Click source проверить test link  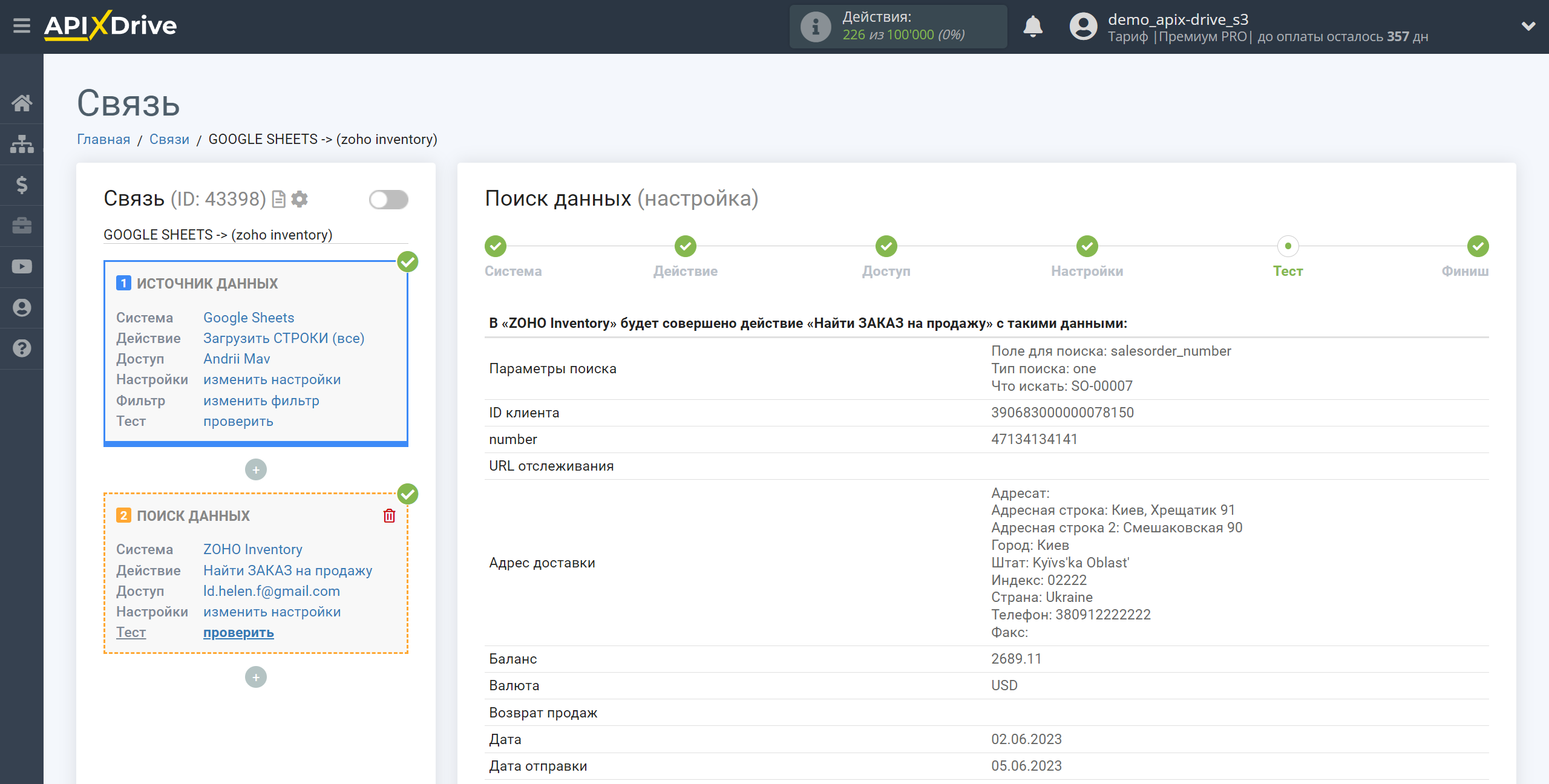[238, 421]
